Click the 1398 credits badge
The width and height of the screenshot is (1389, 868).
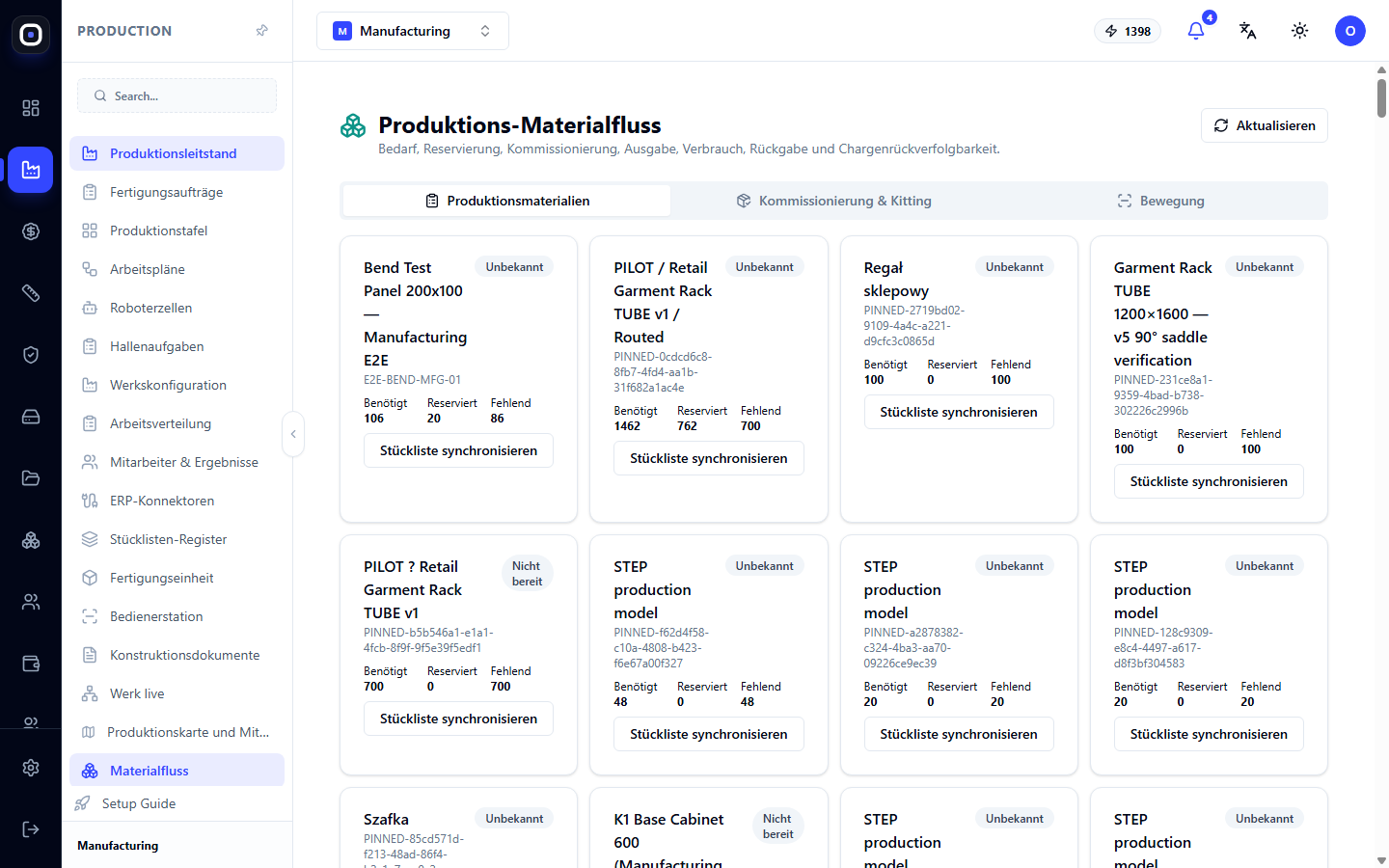click(x=1128, y=31)
